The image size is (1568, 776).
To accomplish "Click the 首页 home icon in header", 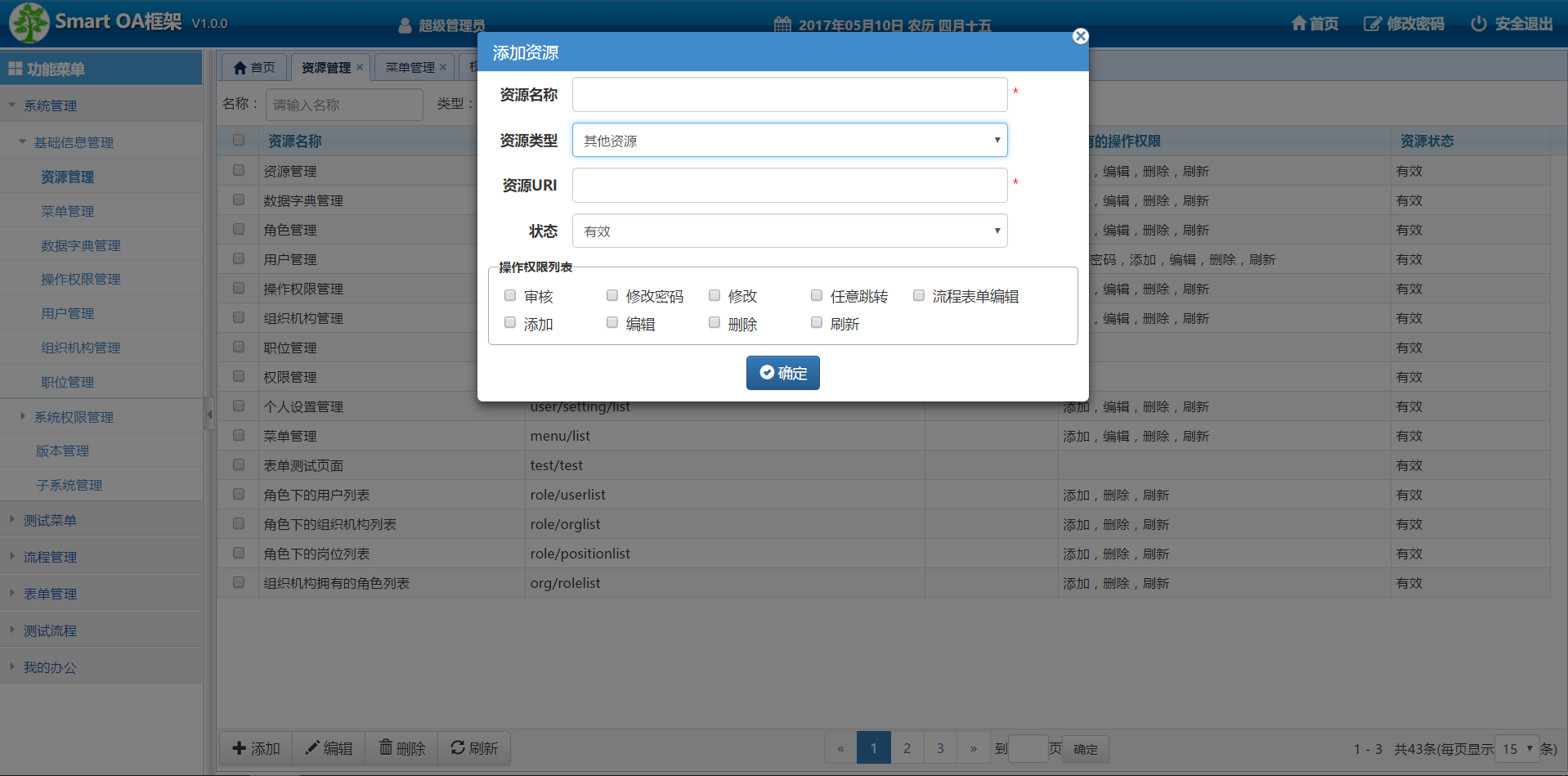I will coord(1298,24).
